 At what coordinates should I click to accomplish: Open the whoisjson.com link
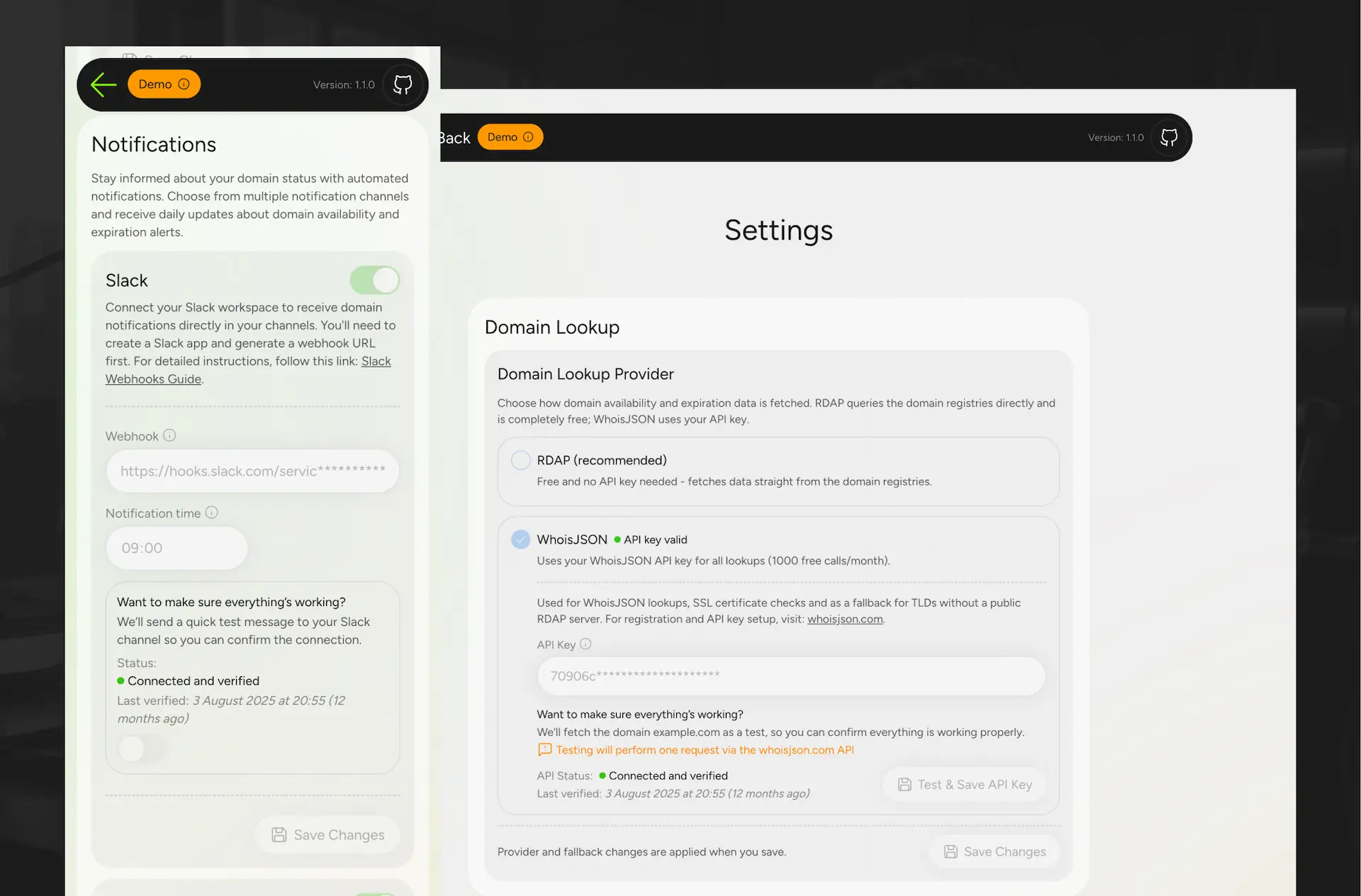coord(845,619)
